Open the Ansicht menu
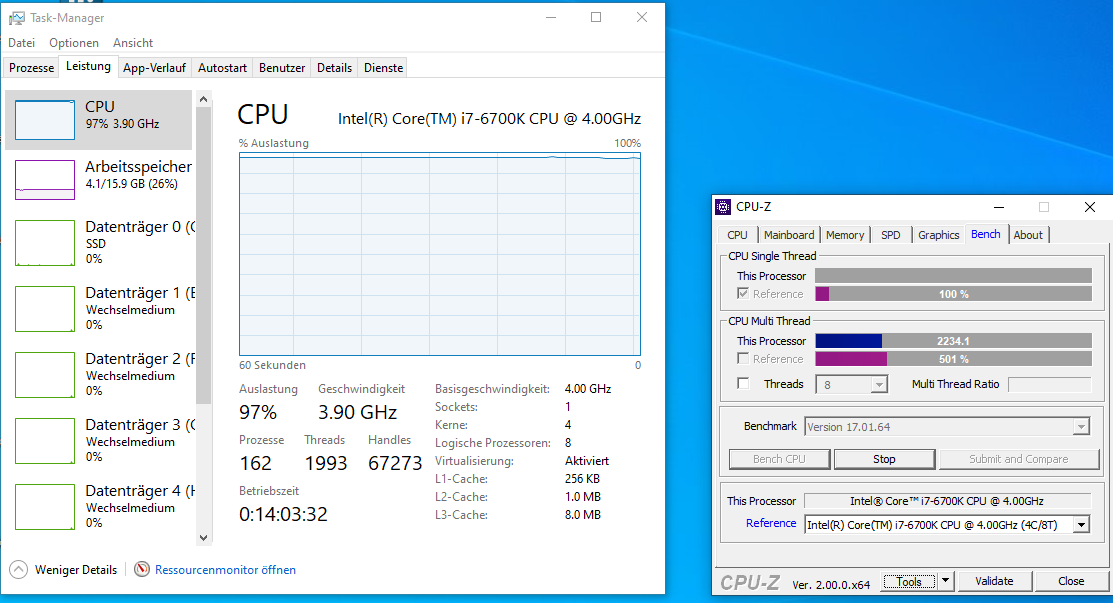The image size is (1113, 603). coord(133,43)
